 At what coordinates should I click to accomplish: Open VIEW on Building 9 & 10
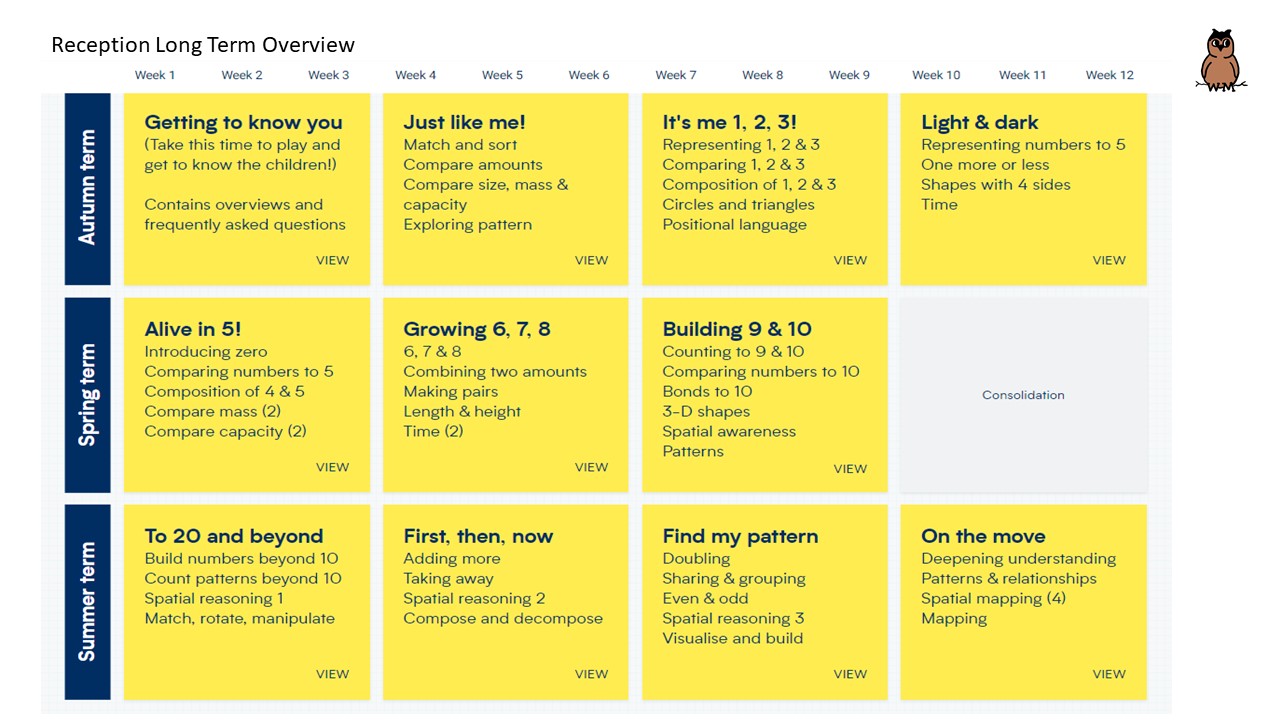click(x=850, y=468)
